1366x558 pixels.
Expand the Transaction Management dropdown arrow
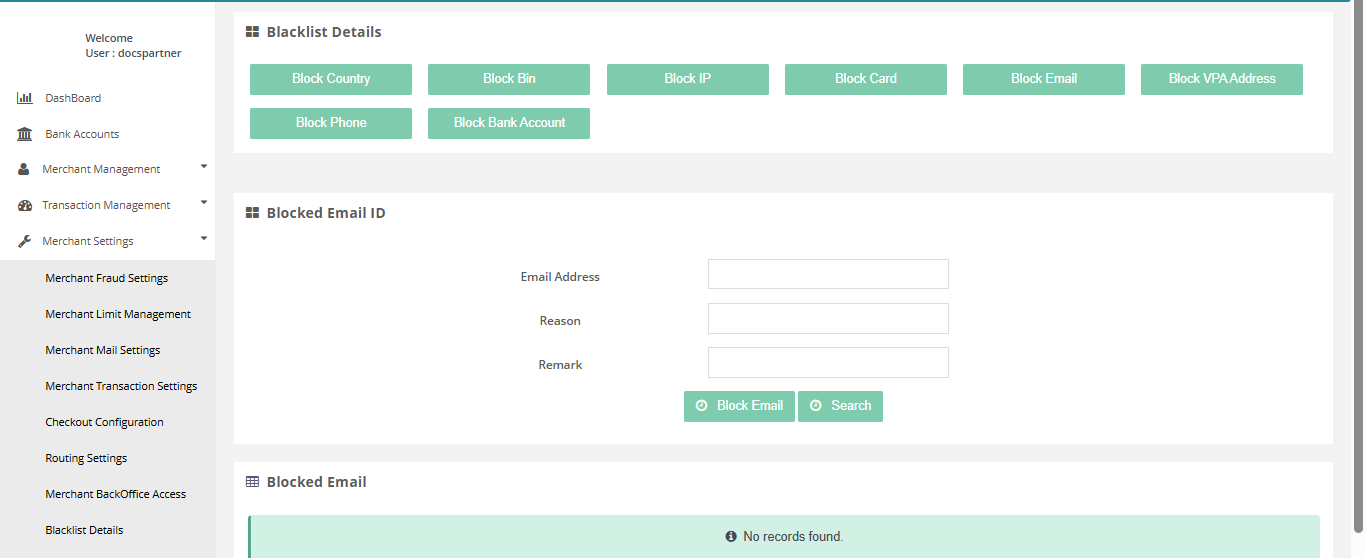tap(204, 202)
